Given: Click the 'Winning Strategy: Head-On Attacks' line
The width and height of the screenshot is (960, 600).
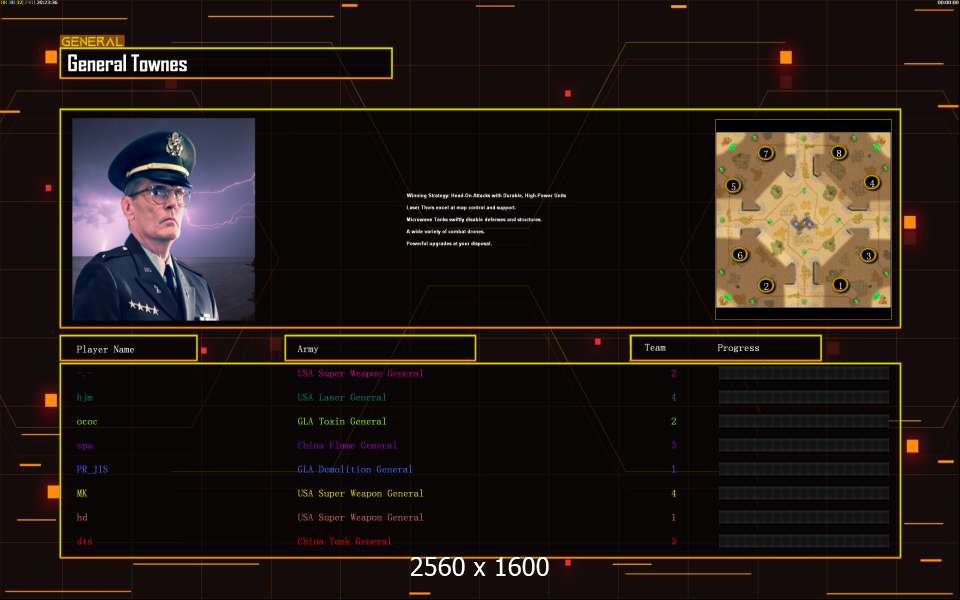Looking at the screenshot, I should click(x=486, y=195).
